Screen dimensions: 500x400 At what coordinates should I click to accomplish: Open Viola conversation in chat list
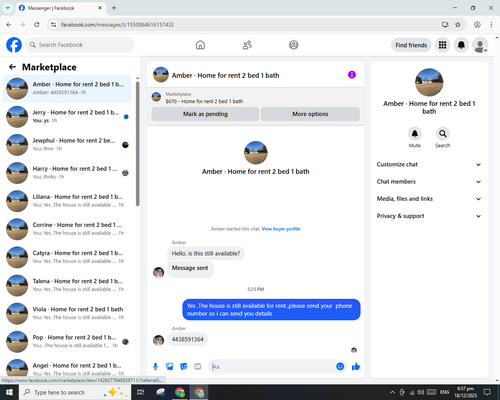tap(67, 313)
